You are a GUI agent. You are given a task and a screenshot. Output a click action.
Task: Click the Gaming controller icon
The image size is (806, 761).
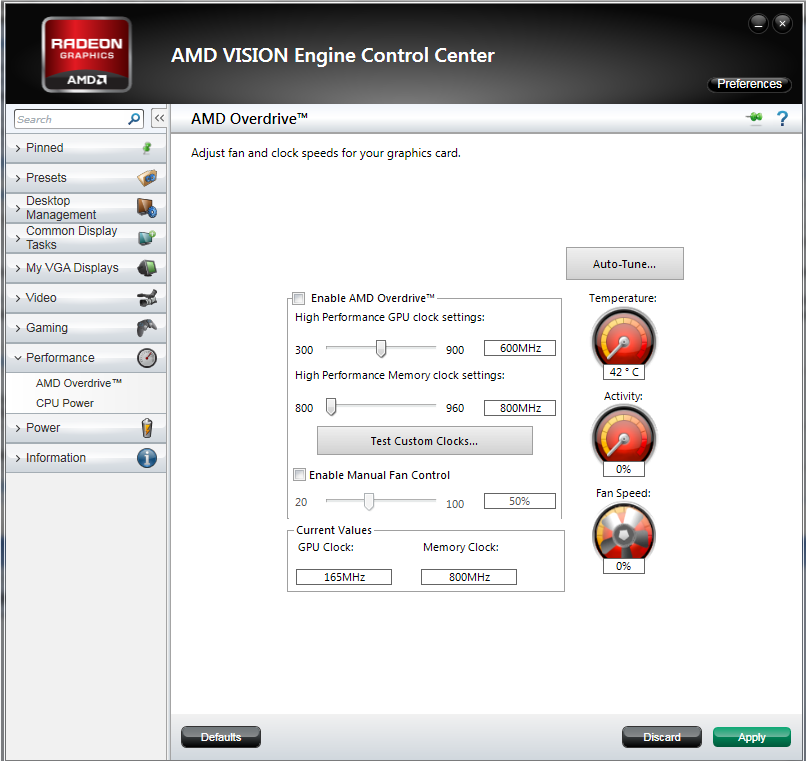click(x=147, y=328)
